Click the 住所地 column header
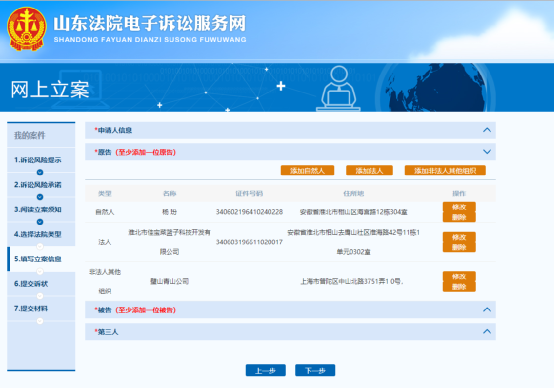Viewport: 554px width, 389px height. 353,194
